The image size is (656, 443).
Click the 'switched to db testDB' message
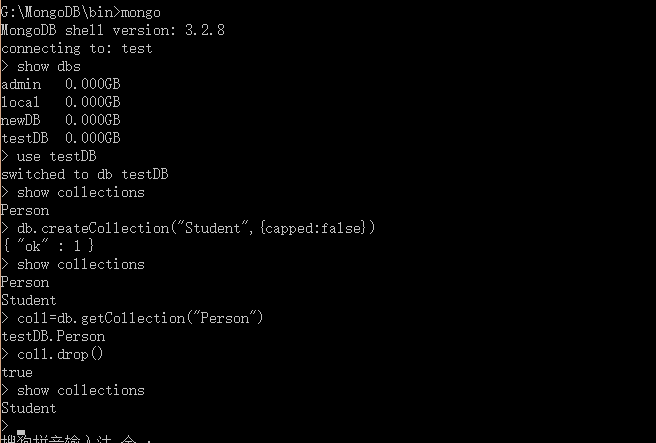[x=85, y=174]
